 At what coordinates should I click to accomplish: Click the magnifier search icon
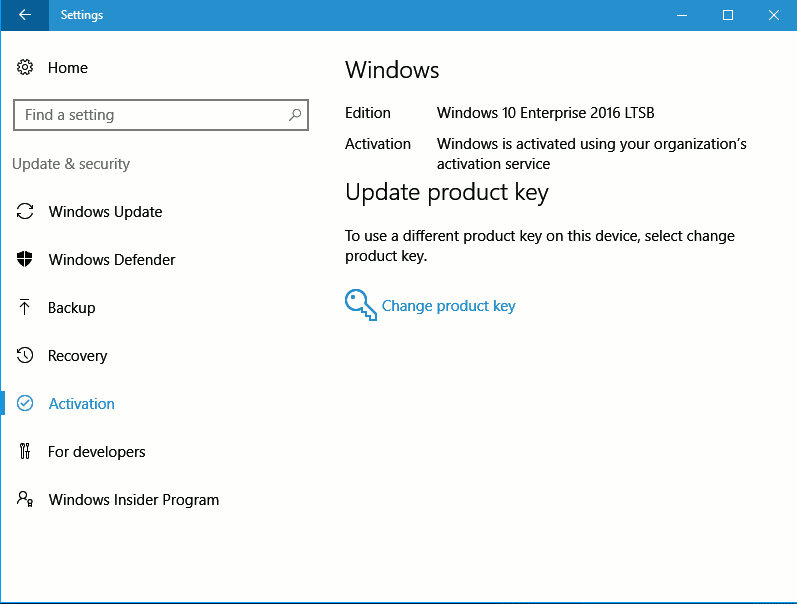(x=295, y=115)
